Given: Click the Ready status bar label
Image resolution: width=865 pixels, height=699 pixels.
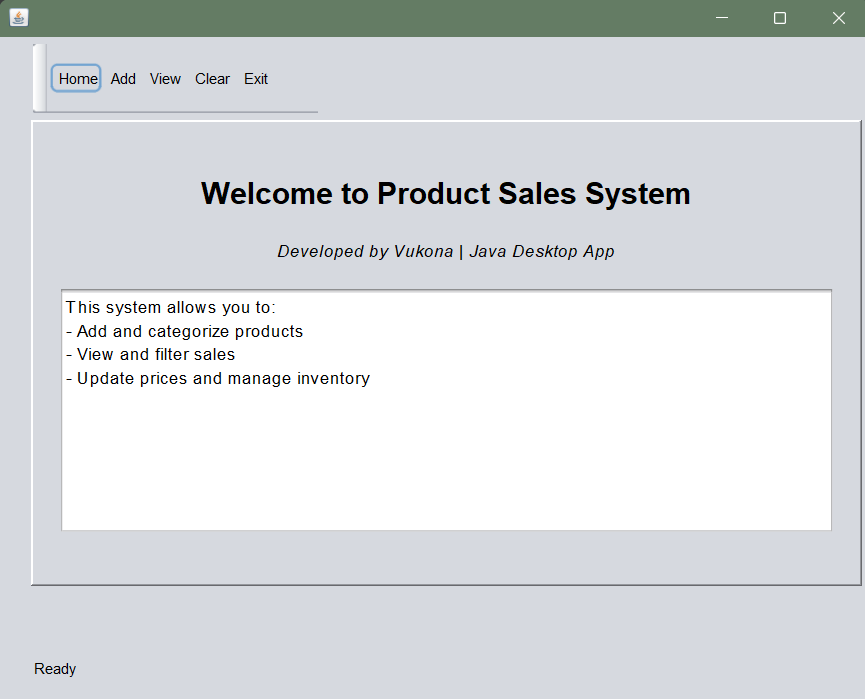Looking at the screenshot, I should tap(55, 669).
